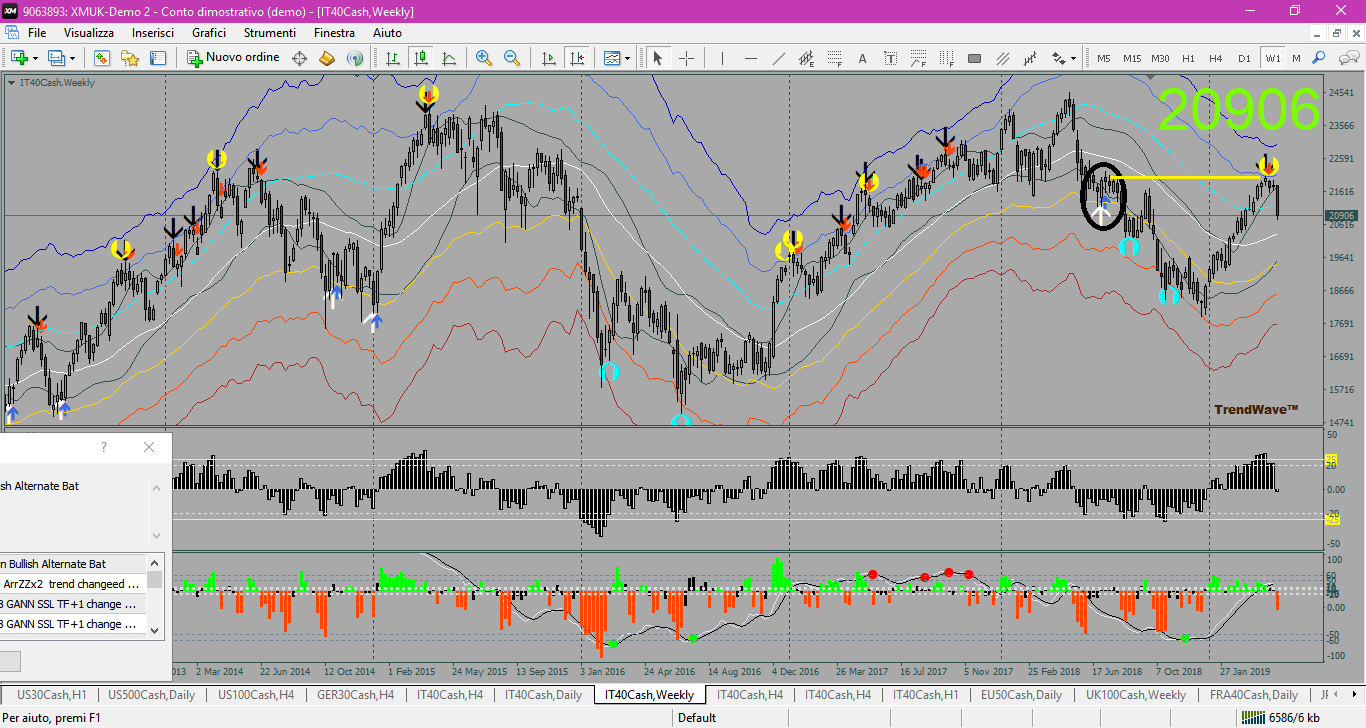The height and width of the screenshot is (728, 1366).
Task: Select the text A tool
Action: (862, 58)
